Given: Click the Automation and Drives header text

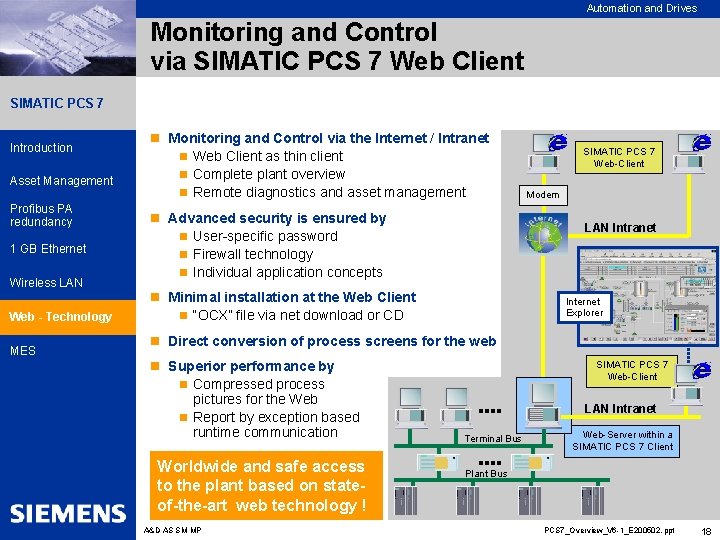Looking at the screenshot, I should point(642,8).
